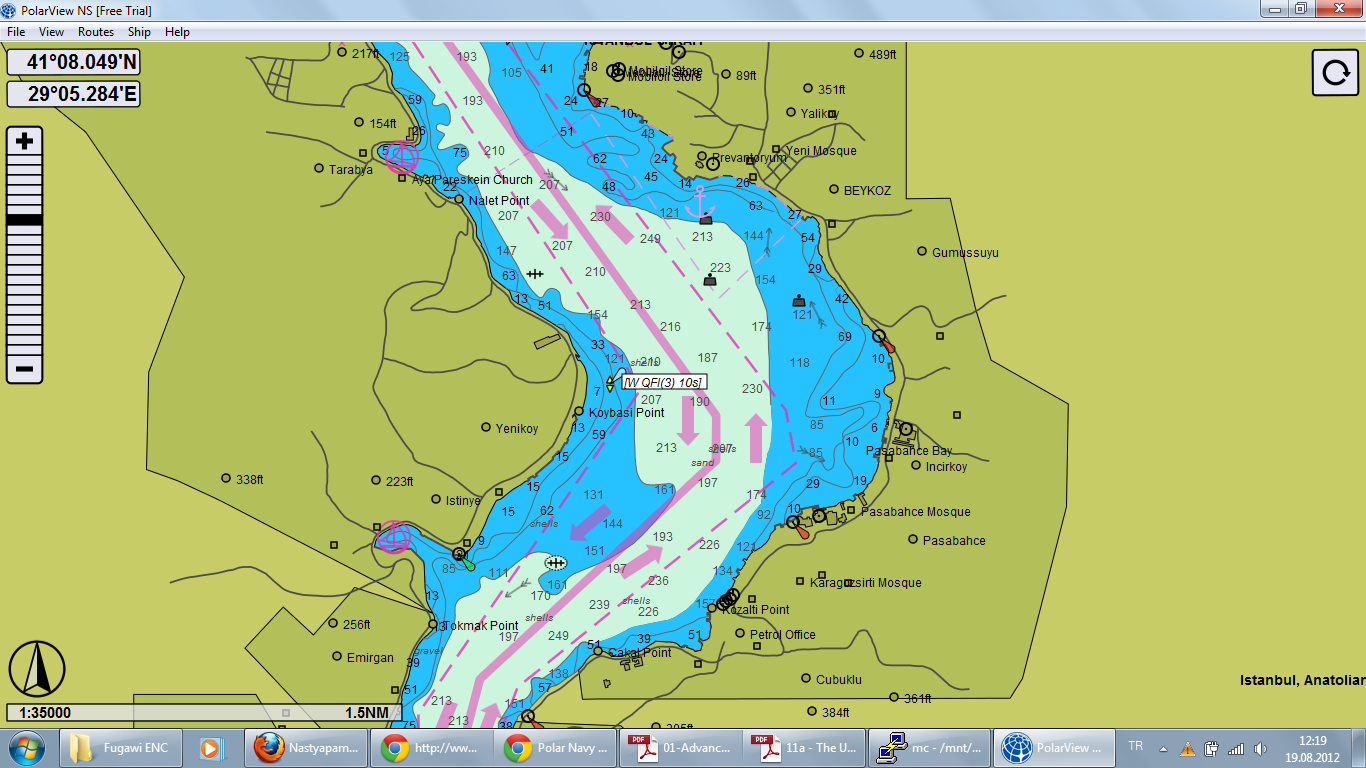Screen dimensions: 1366x768
Task: Click the latitude readout 41°08.049'N
Action: pos(73,63)
